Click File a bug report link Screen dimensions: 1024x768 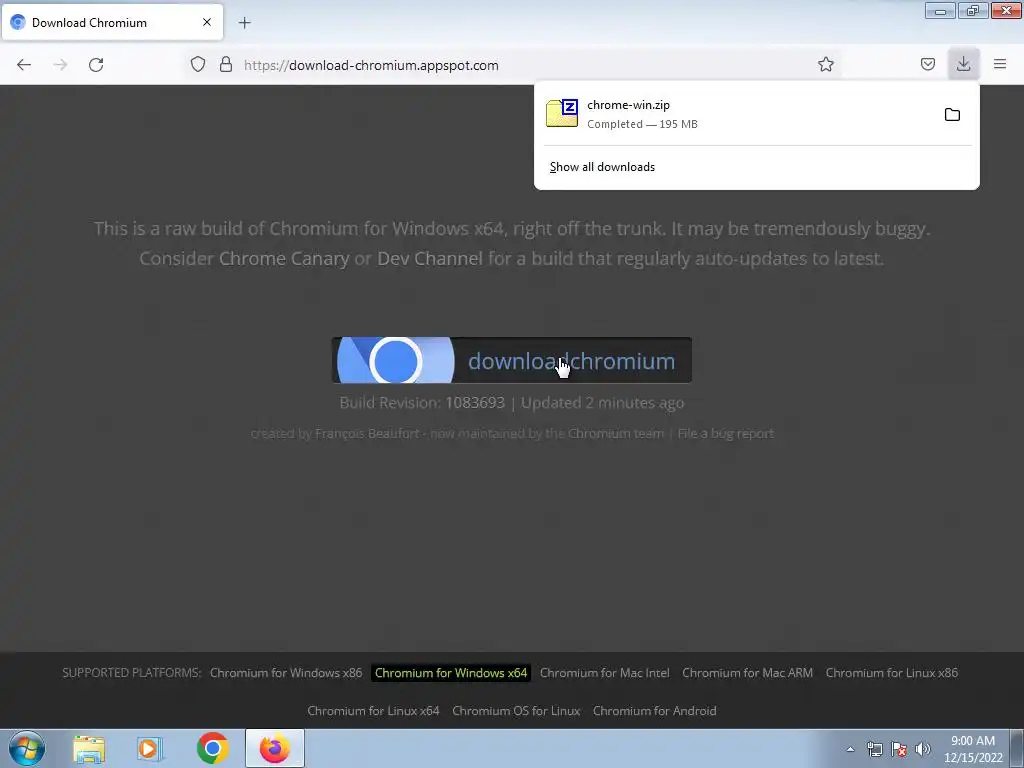pos(726,434)
